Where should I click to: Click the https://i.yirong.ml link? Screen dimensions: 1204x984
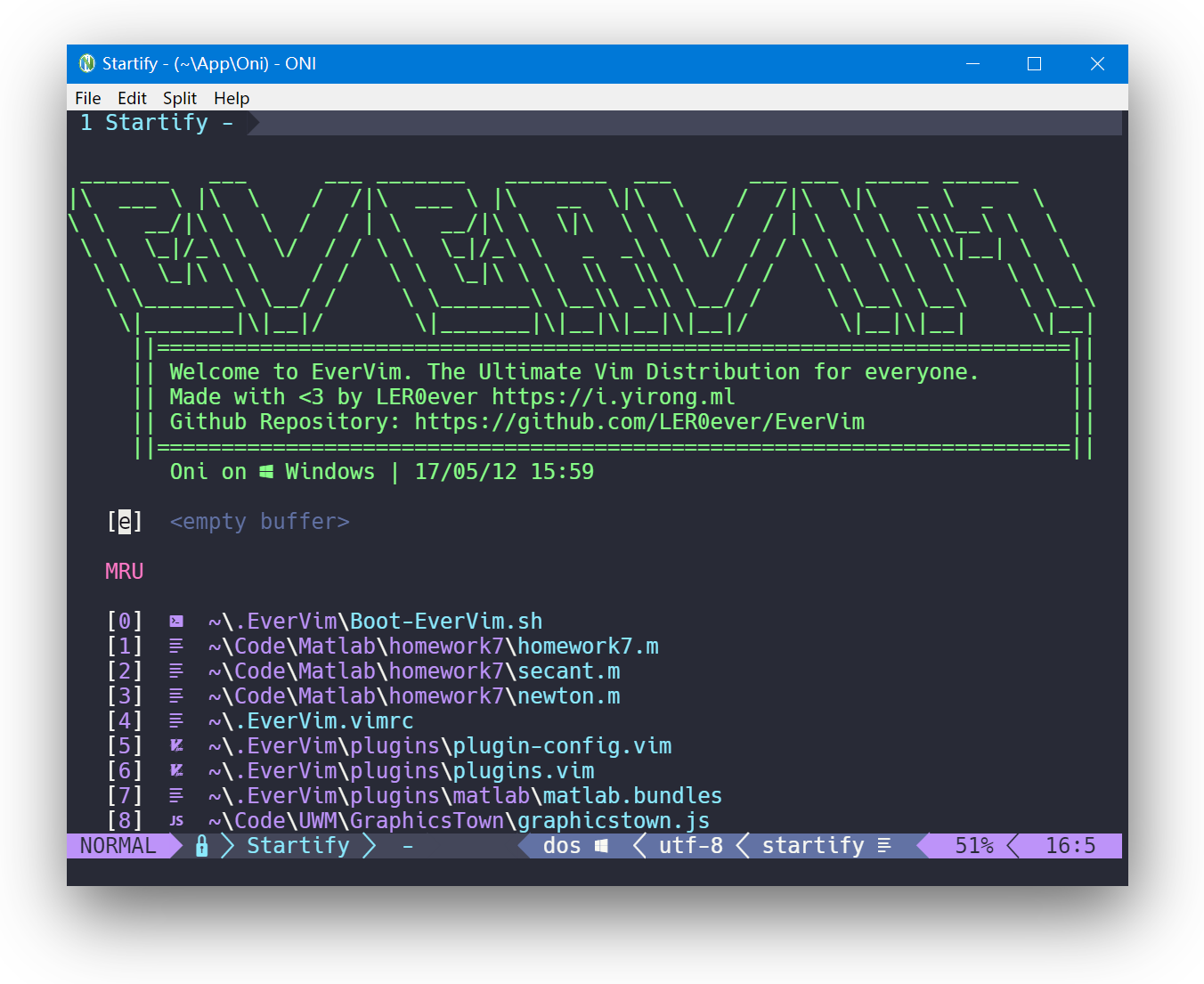tap(614, 397)
